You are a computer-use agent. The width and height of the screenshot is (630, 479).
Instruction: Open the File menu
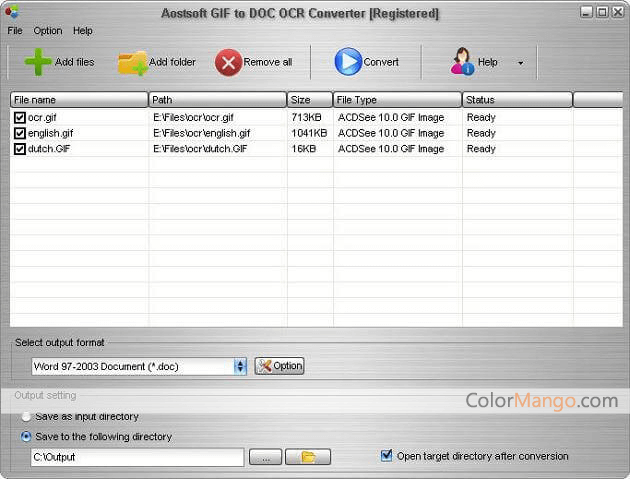click(15, 31)
